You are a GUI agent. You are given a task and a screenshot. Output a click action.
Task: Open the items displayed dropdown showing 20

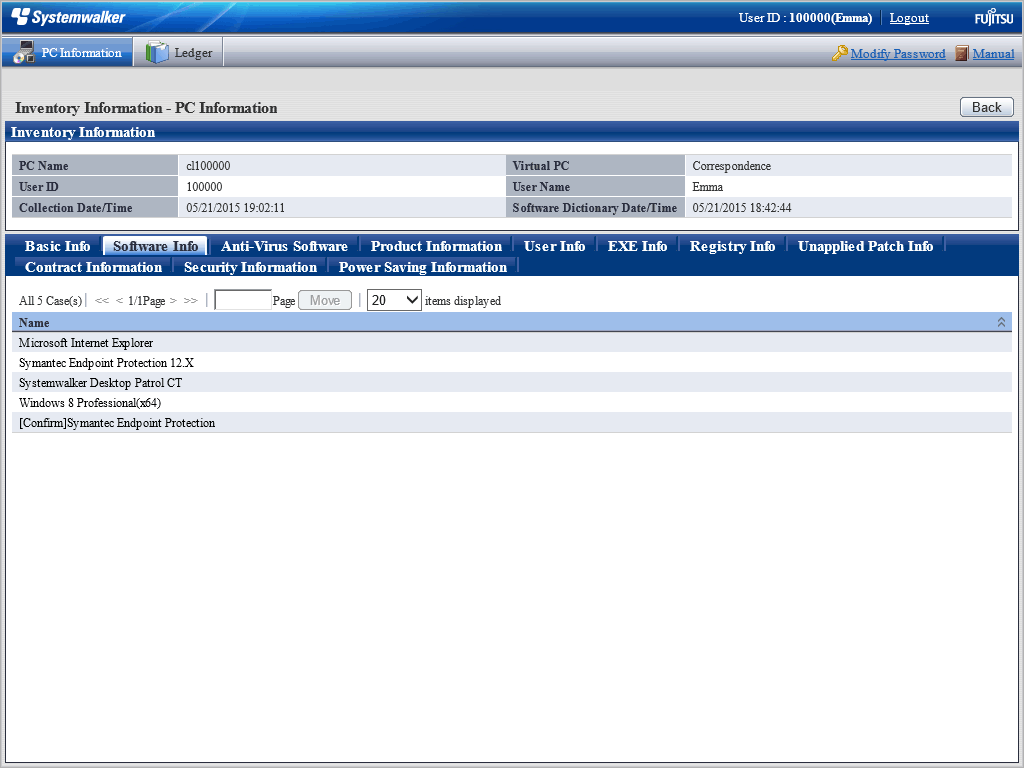394,300
